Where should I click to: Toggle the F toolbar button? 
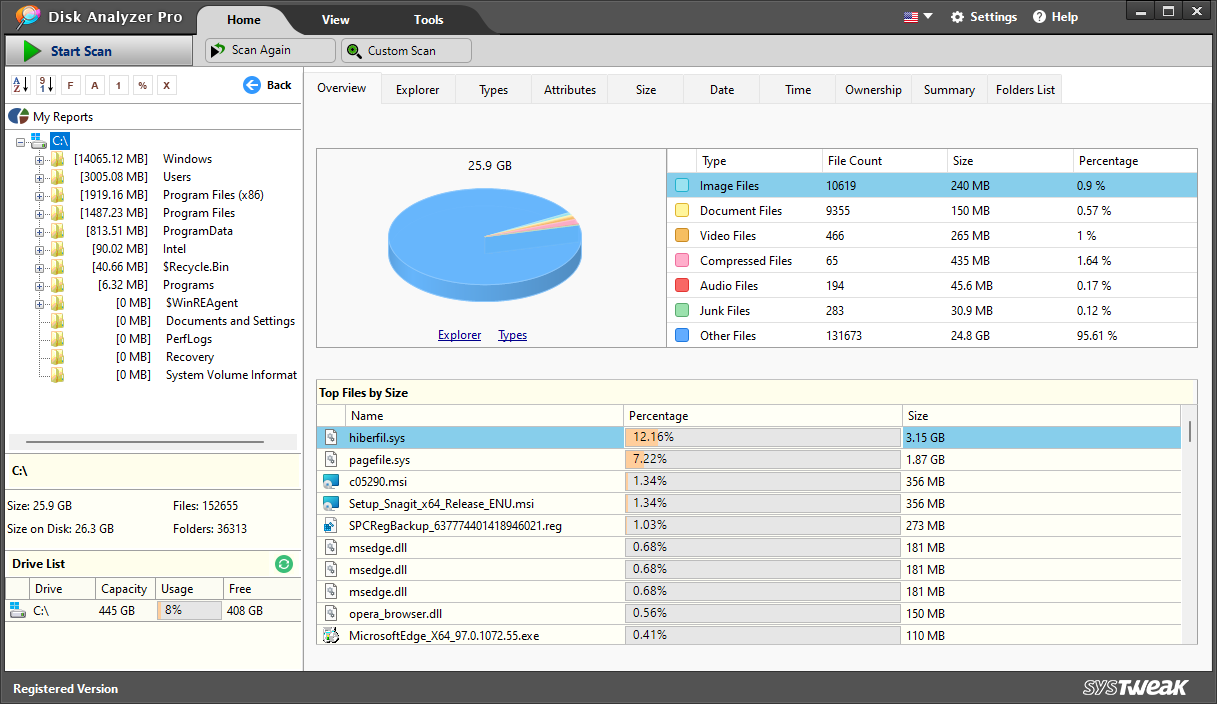(x=70, y=85)
